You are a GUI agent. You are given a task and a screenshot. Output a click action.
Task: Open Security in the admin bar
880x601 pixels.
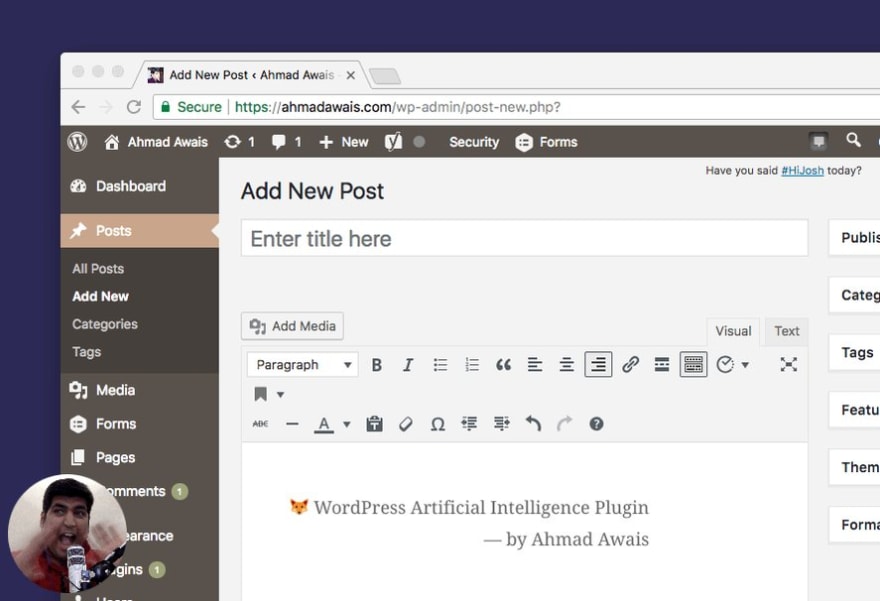click(474, 142)
